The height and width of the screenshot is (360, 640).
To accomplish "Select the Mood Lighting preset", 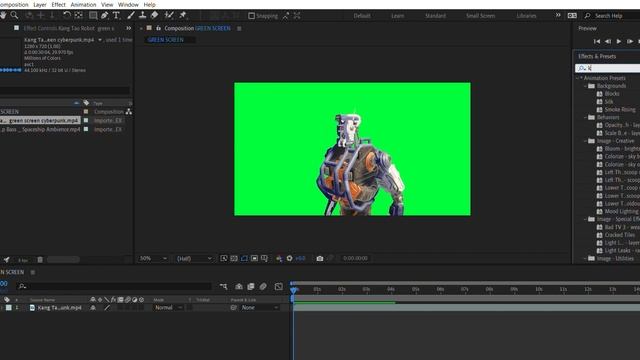I will point(621,211).
